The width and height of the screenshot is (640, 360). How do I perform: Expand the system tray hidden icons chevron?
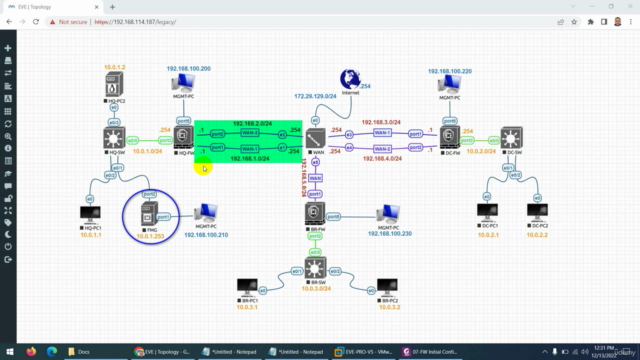(x=544, y=351)
